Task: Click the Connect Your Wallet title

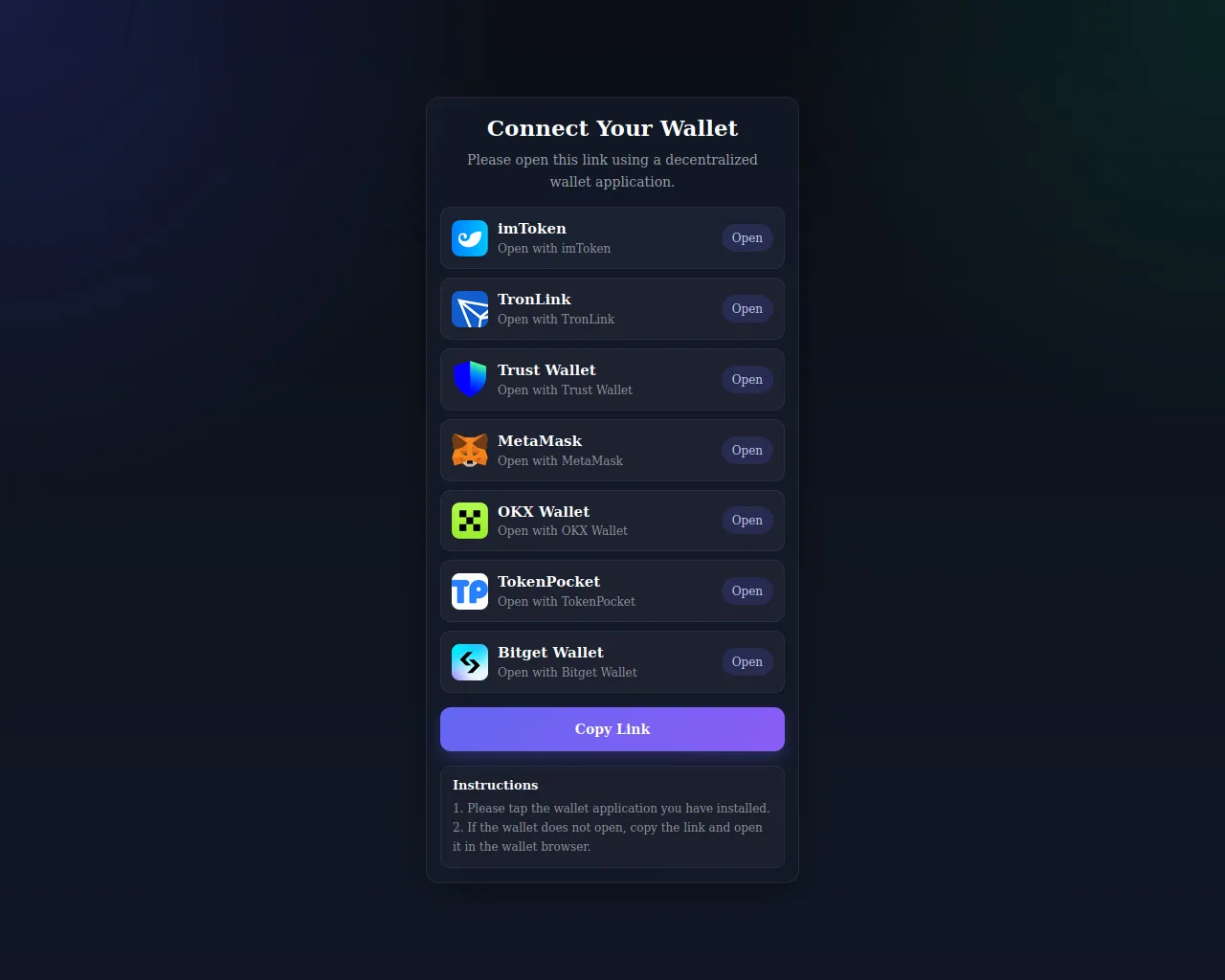Action: [x=612, y=128]
